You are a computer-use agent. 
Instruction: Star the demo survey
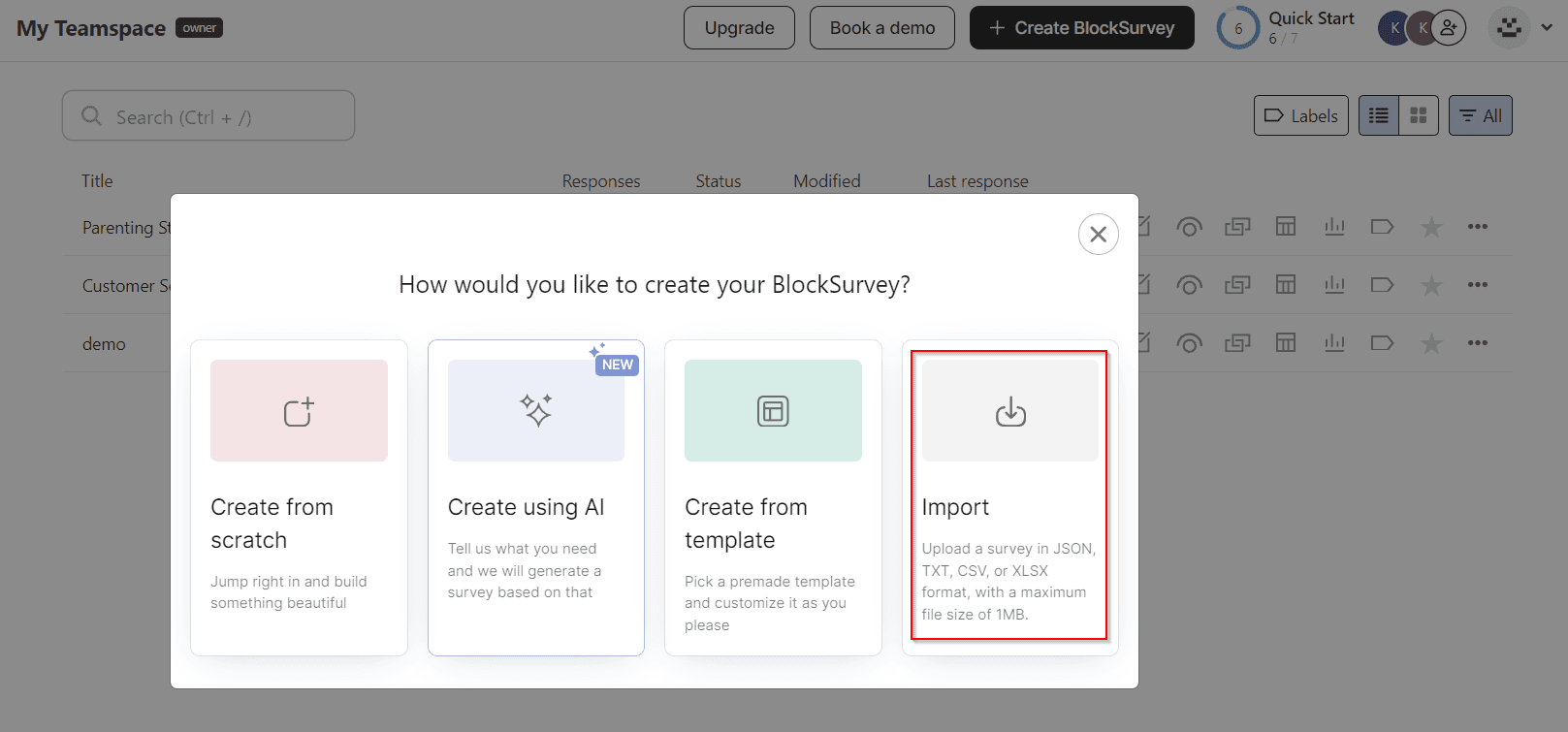[x=1431, y=343]
